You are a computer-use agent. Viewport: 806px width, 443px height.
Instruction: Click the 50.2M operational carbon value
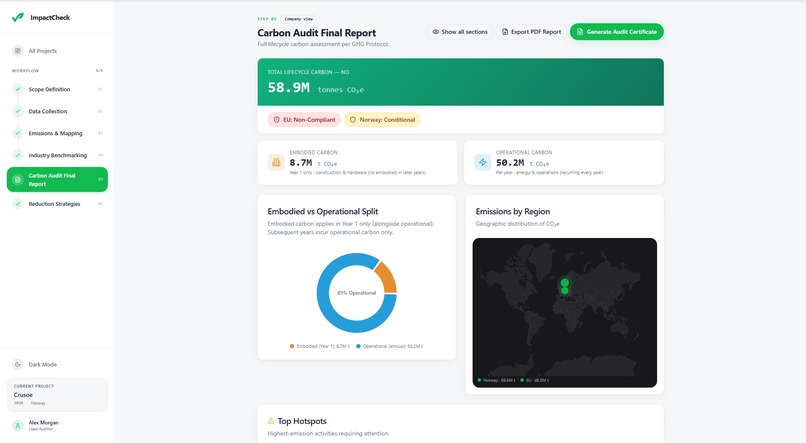point(510,163)
